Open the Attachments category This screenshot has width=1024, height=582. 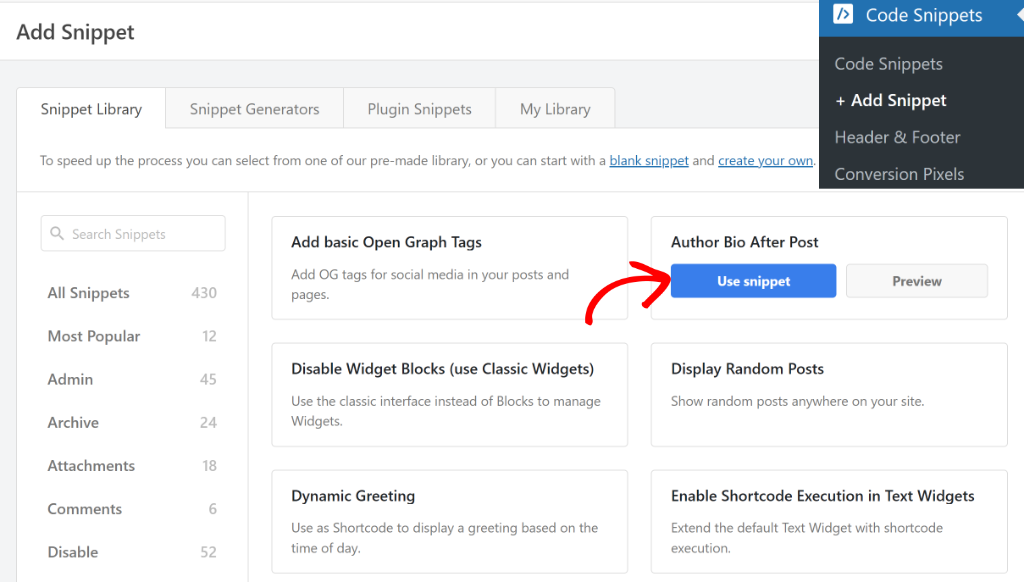click(91, 465)
